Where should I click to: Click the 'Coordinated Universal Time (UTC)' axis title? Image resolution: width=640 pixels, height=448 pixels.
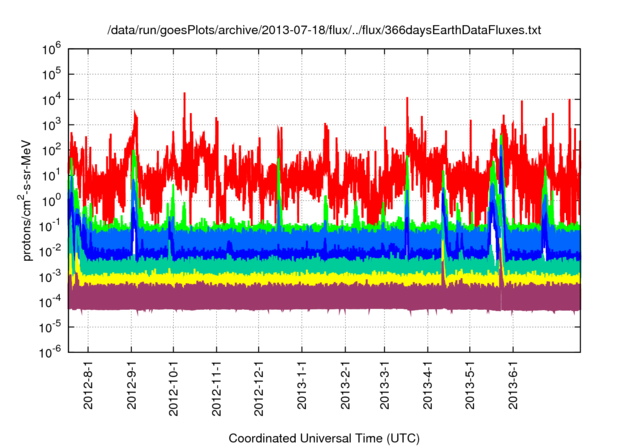coord(324,439)
